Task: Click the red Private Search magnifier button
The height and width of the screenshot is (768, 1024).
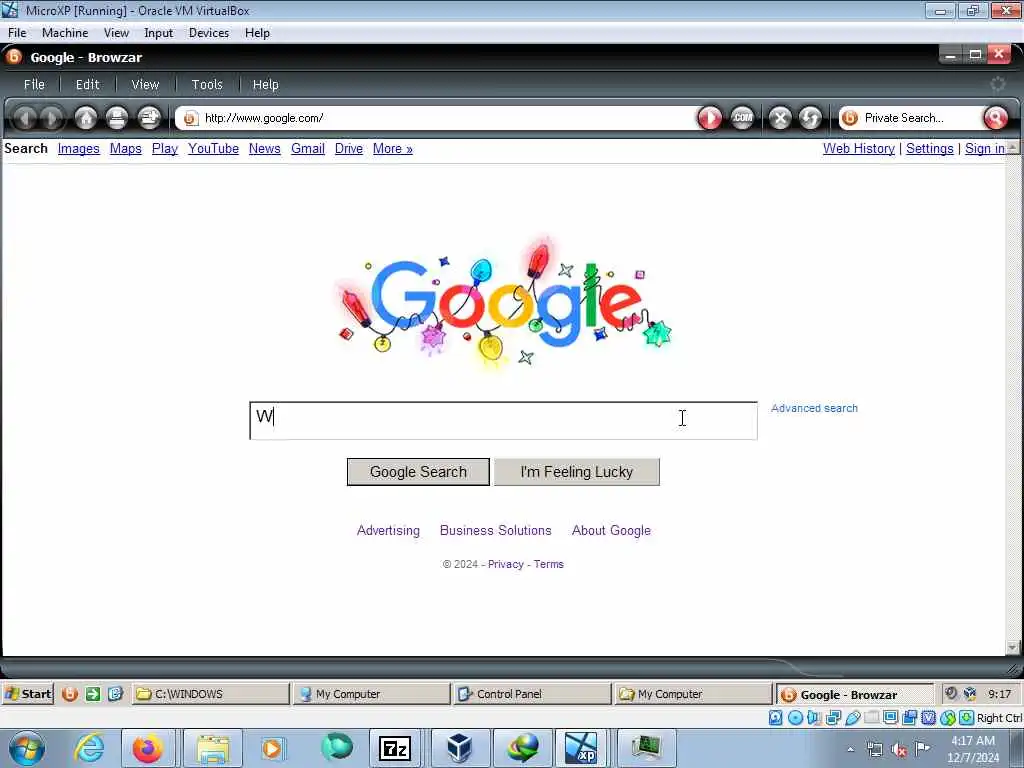Action: coord(995,118)
